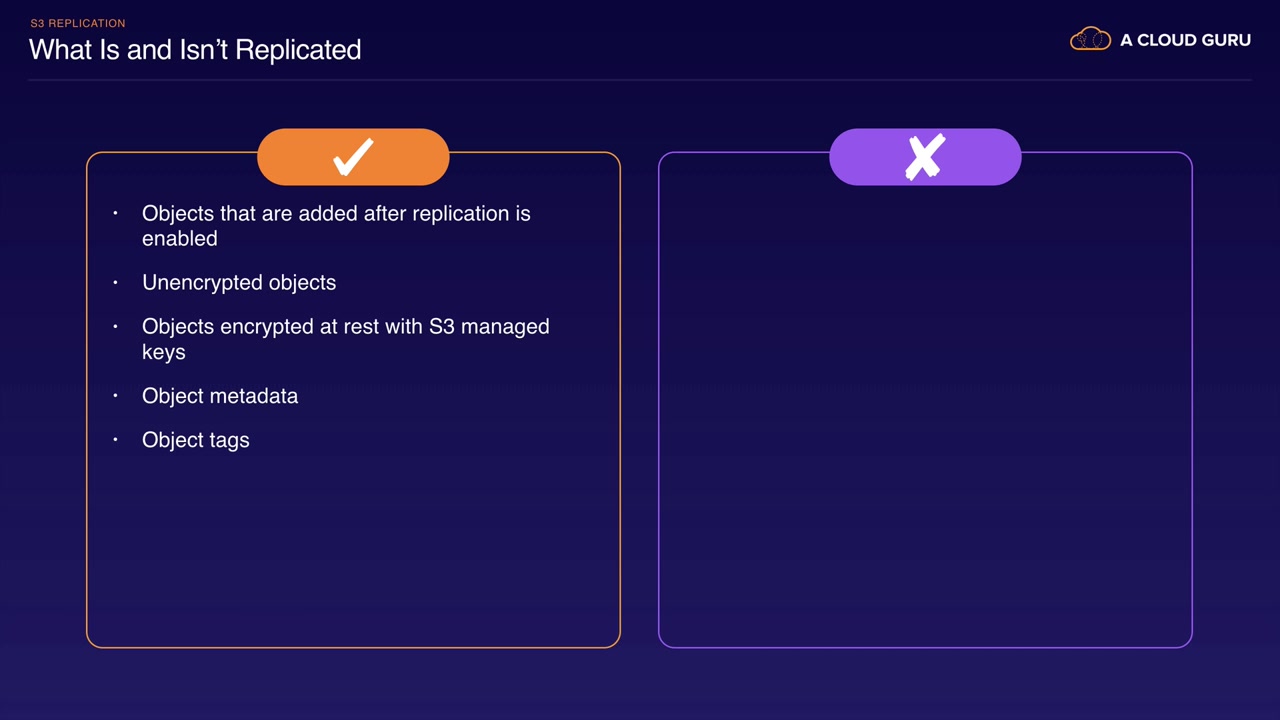Click the "Object metadata" bullet text
This screenshot has height=720, width=1280.
pyautogui.click(x=220, y=396)
